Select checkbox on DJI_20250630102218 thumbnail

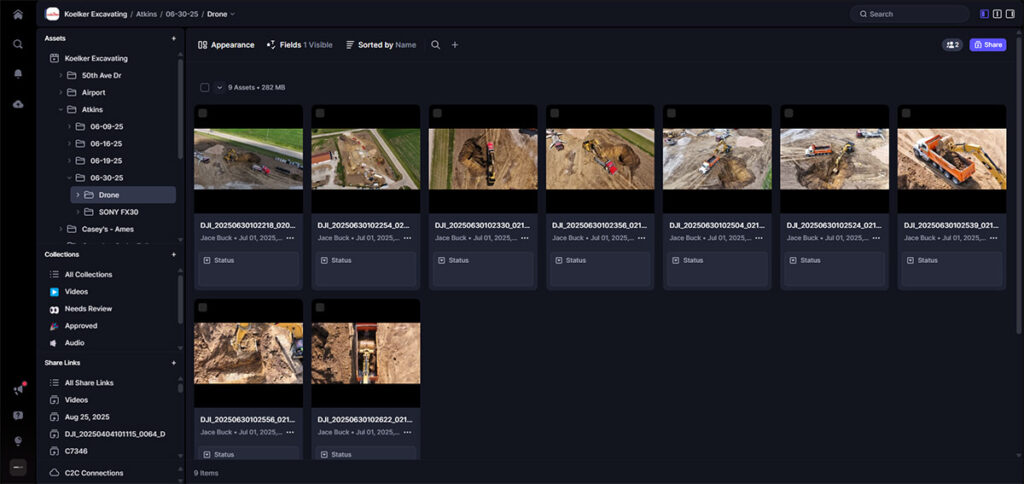click(203, 114)
